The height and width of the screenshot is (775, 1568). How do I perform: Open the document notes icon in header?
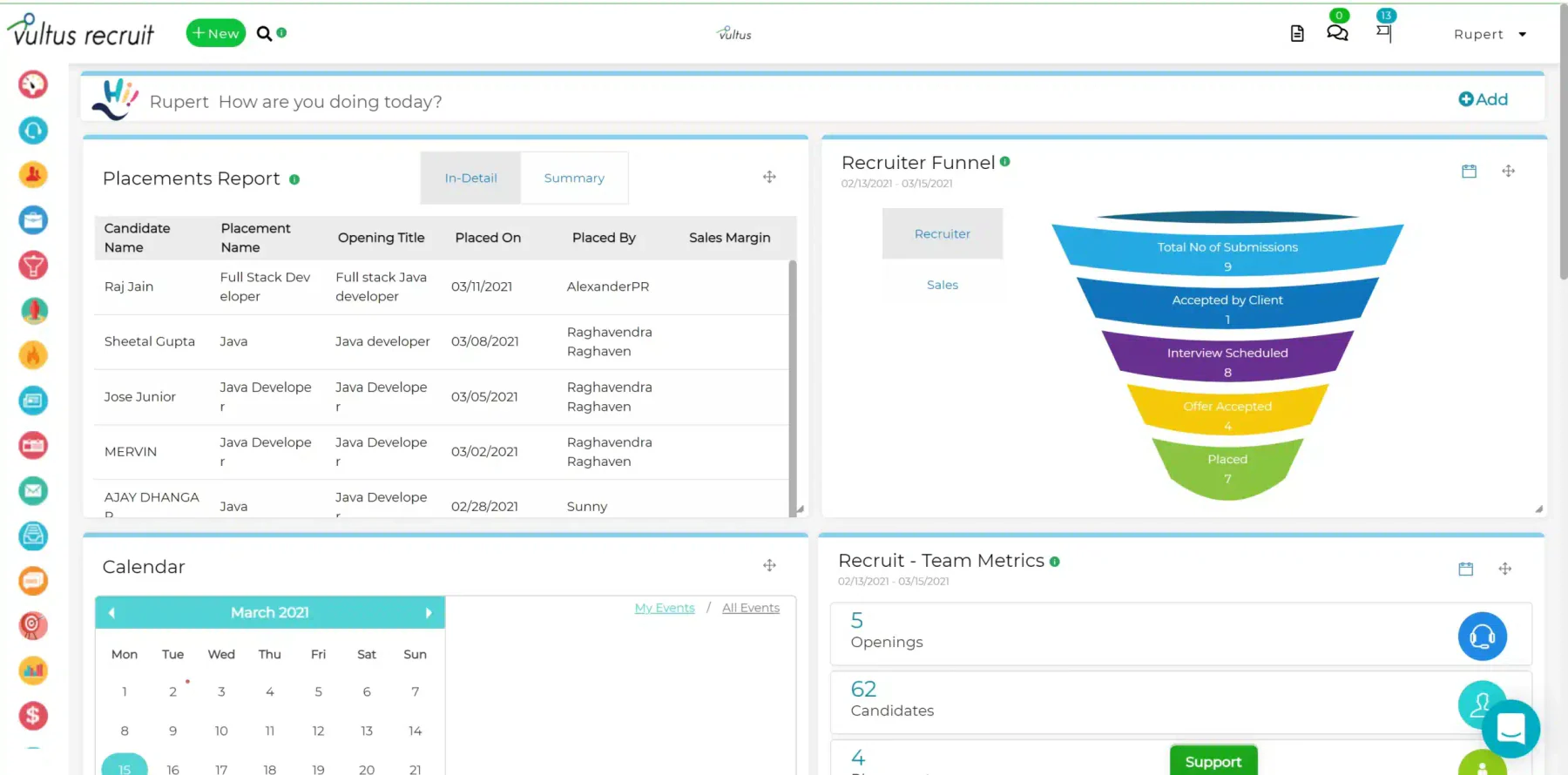1297,34
